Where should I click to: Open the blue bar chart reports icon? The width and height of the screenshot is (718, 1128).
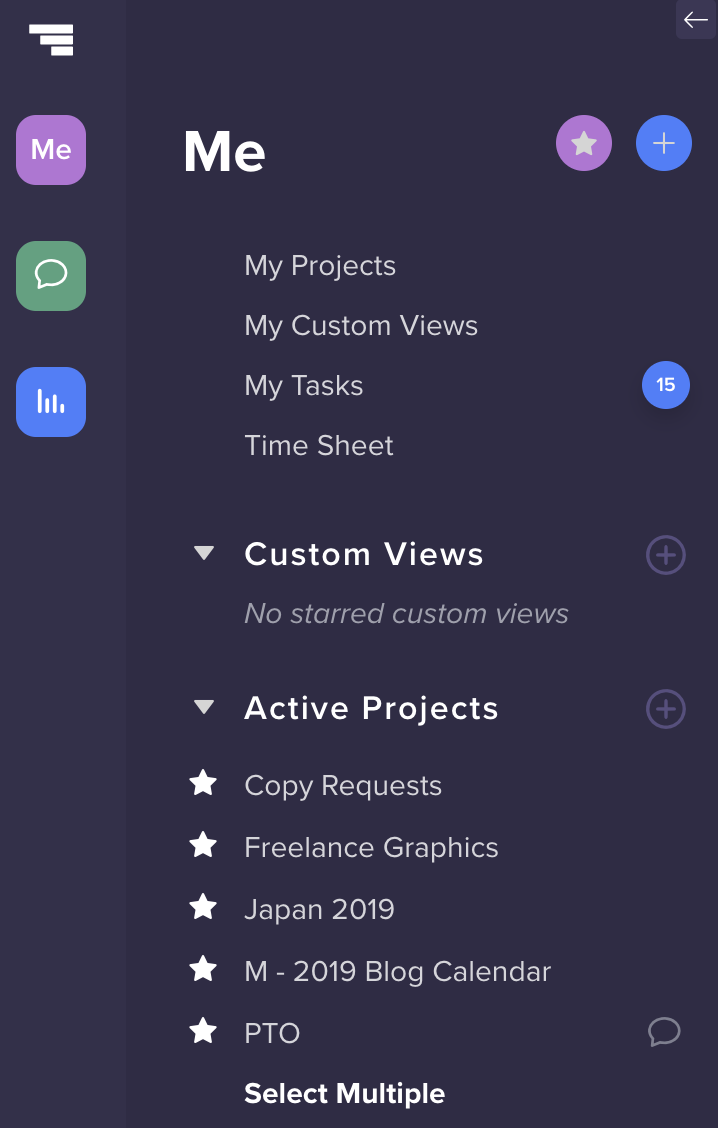pyautogui.click(x=51, y=402)
